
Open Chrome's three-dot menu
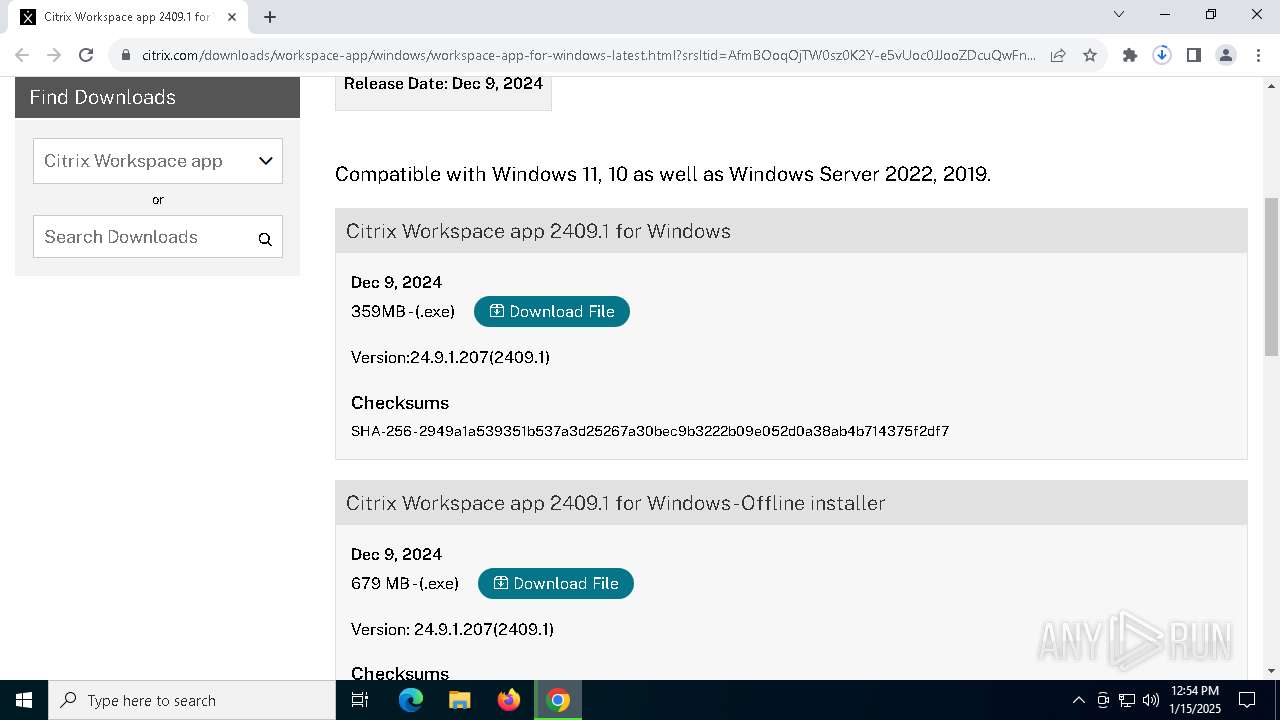[x=1258, y=56]
